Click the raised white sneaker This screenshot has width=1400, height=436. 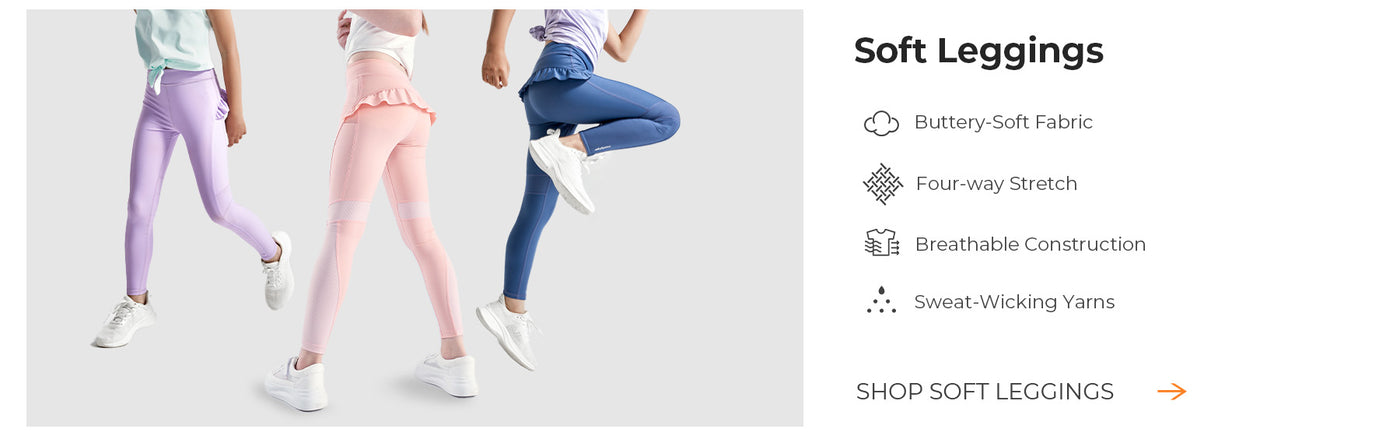coord(564,169)
